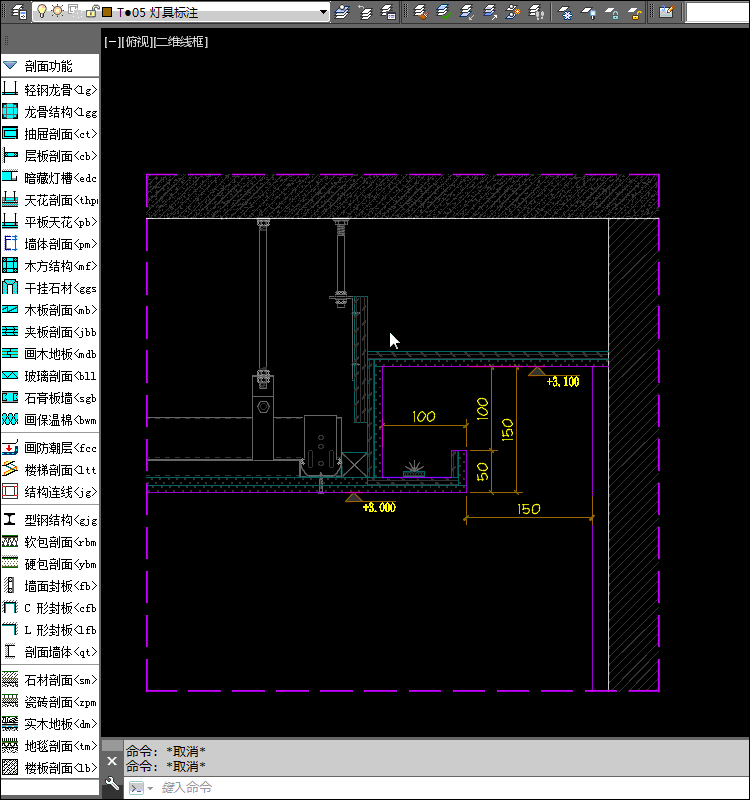
Task: Choose 干挂石材<ggs> command
Action: pyautogui.click(x=50, y=288)
